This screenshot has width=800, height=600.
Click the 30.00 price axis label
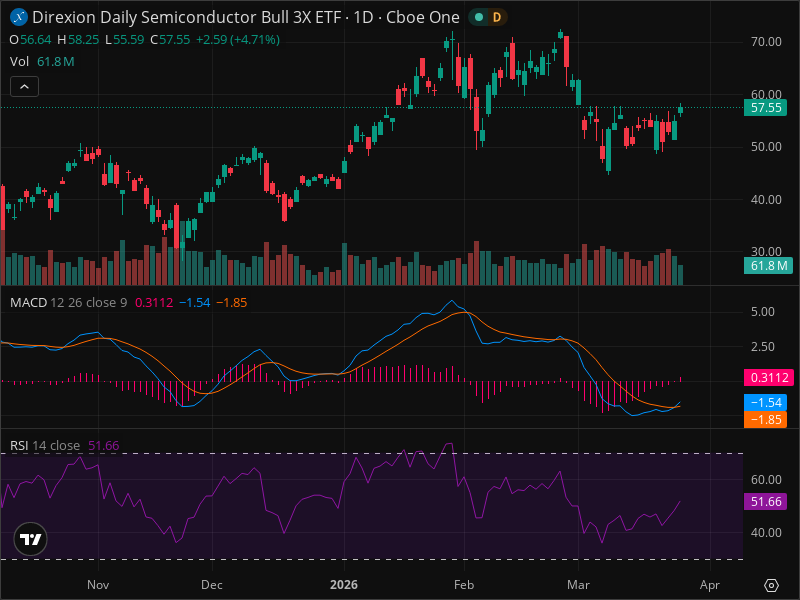point(766,252)
